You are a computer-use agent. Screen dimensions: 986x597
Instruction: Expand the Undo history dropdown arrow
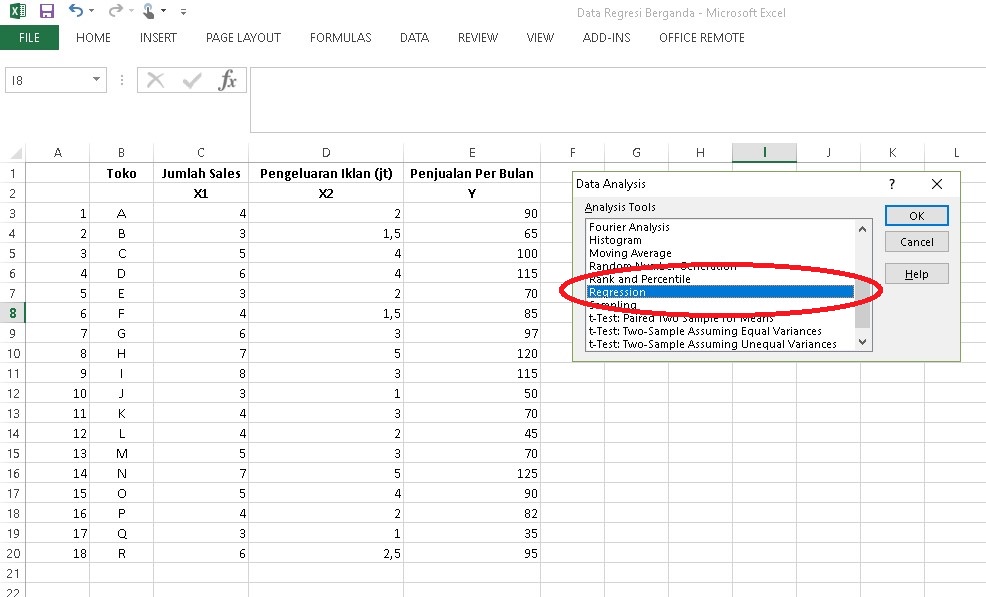(x=92, y=13)
